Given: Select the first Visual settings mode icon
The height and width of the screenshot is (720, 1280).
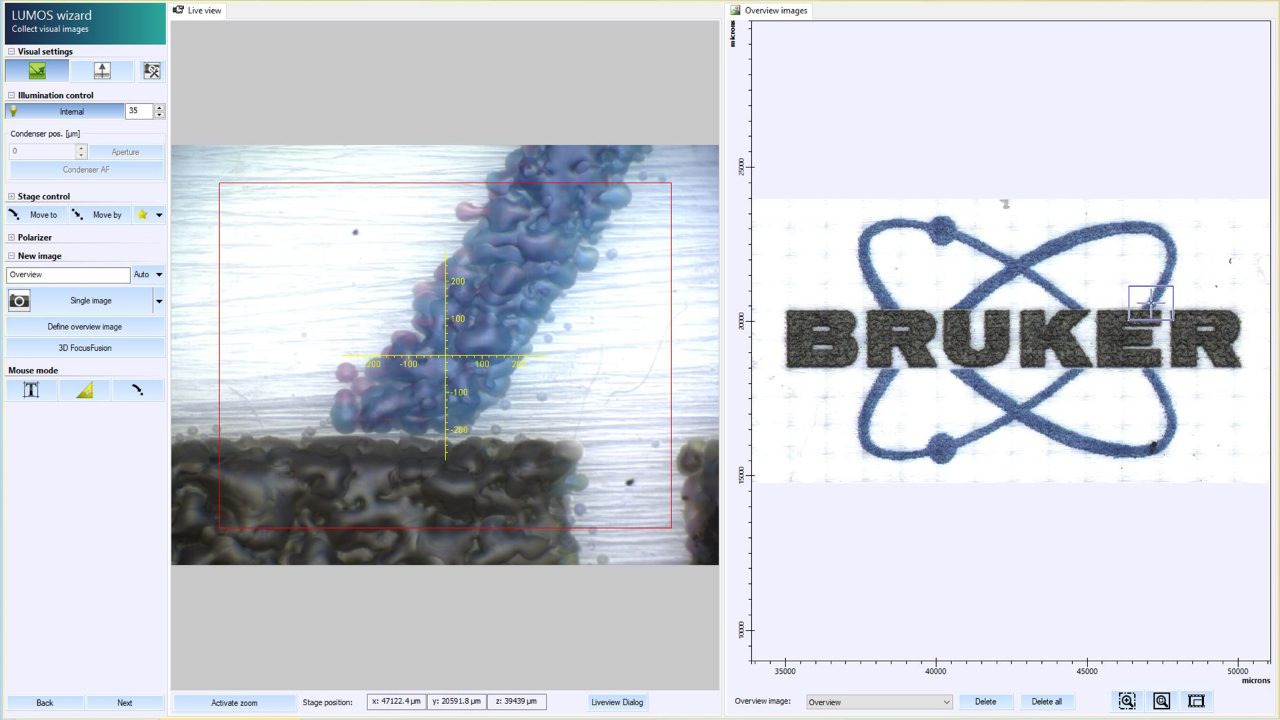Looking at the screenshot, I should pyautogui.click(x=37, y=71).
